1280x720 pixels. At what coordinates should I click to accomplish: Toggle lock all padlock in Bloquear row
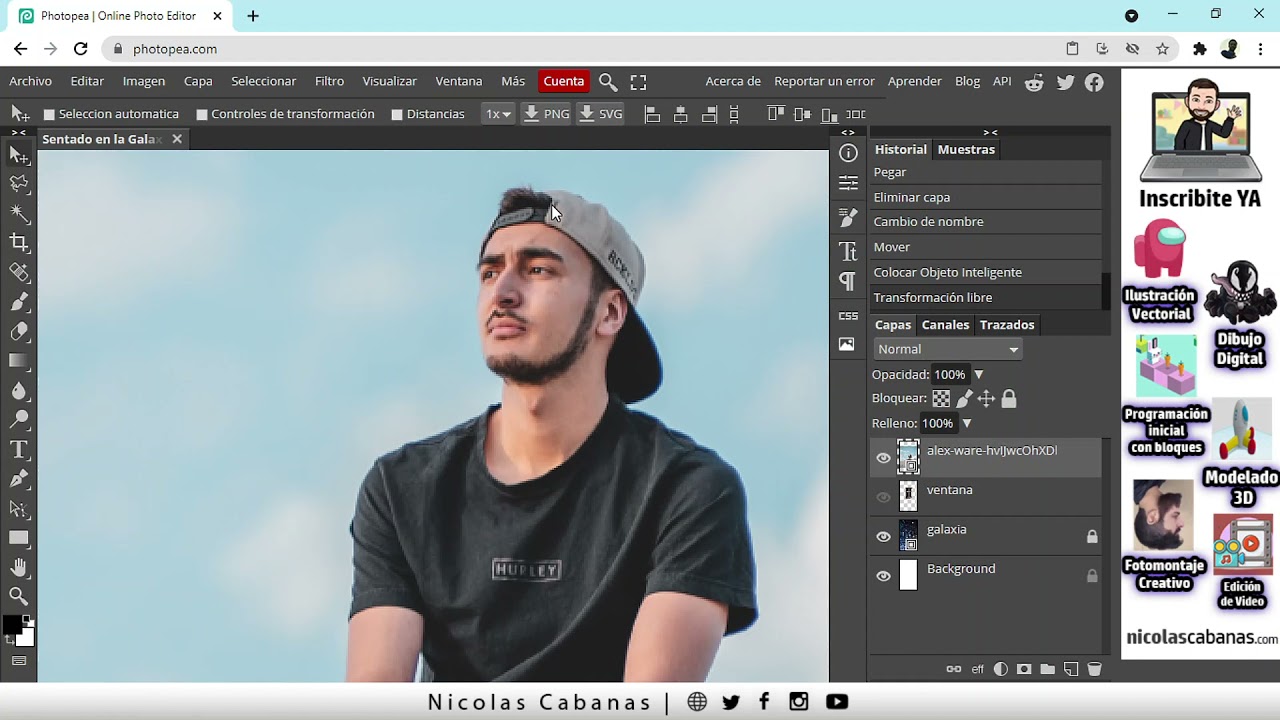(x=1009, y=399)
